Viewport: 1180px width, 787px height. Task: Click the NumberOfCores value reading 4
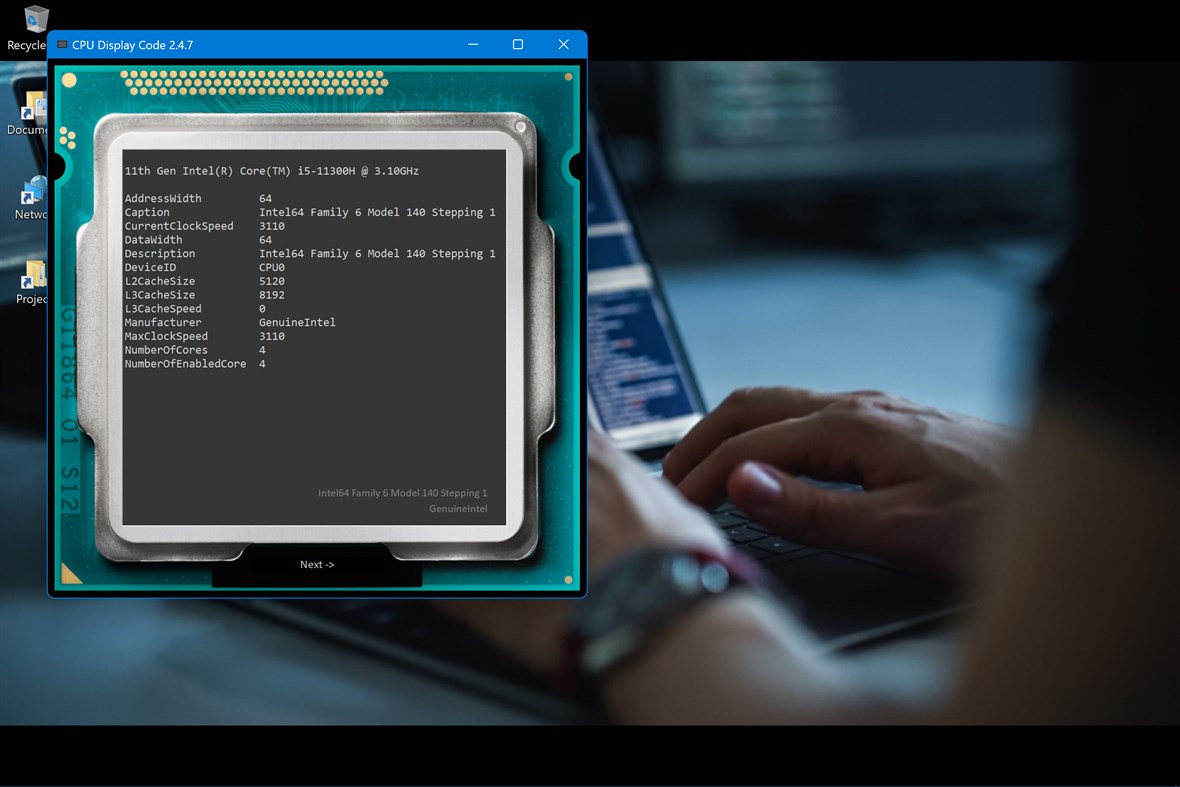coord(262,349)
